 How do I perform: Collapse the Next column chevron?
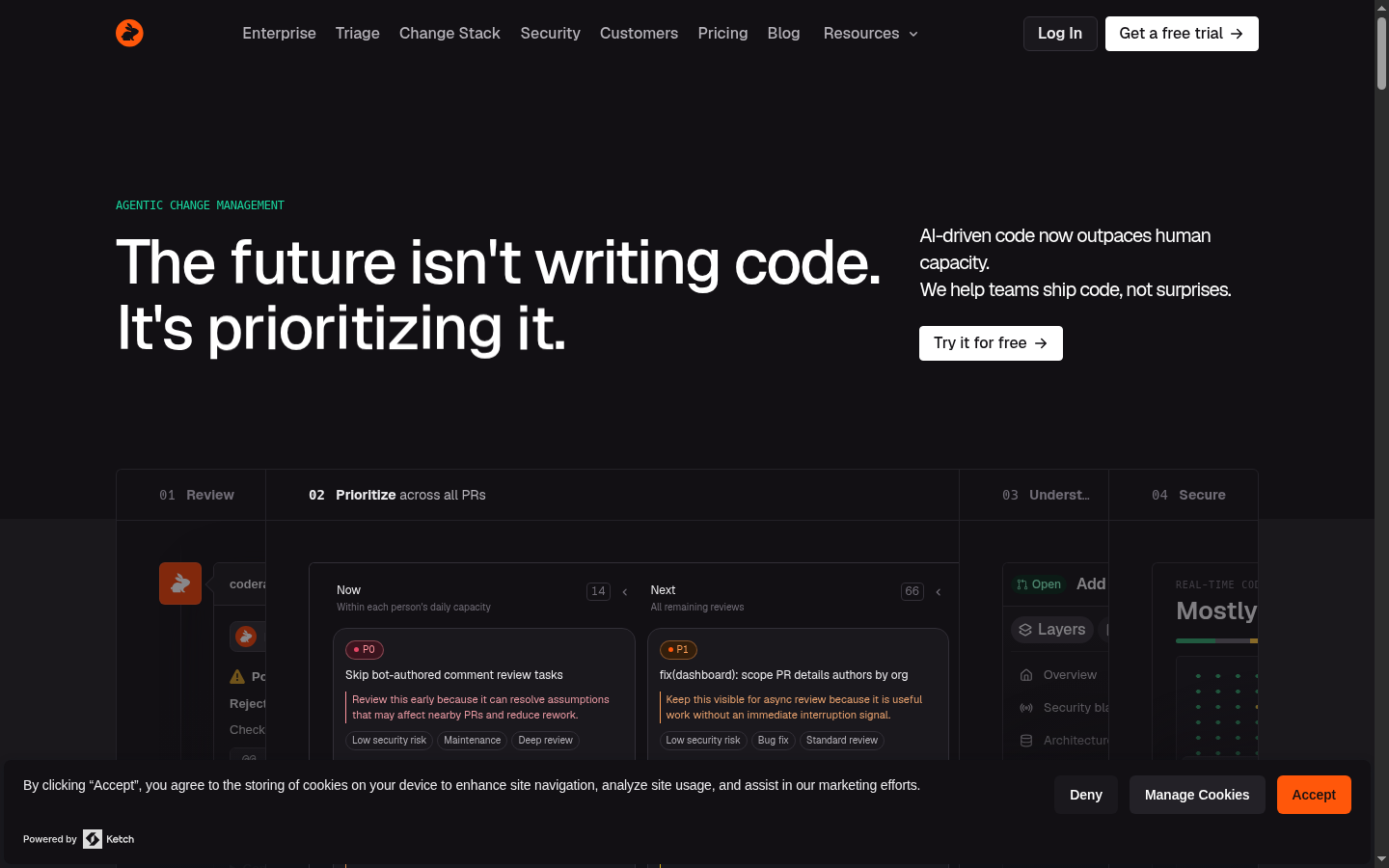tap(939, 592)
